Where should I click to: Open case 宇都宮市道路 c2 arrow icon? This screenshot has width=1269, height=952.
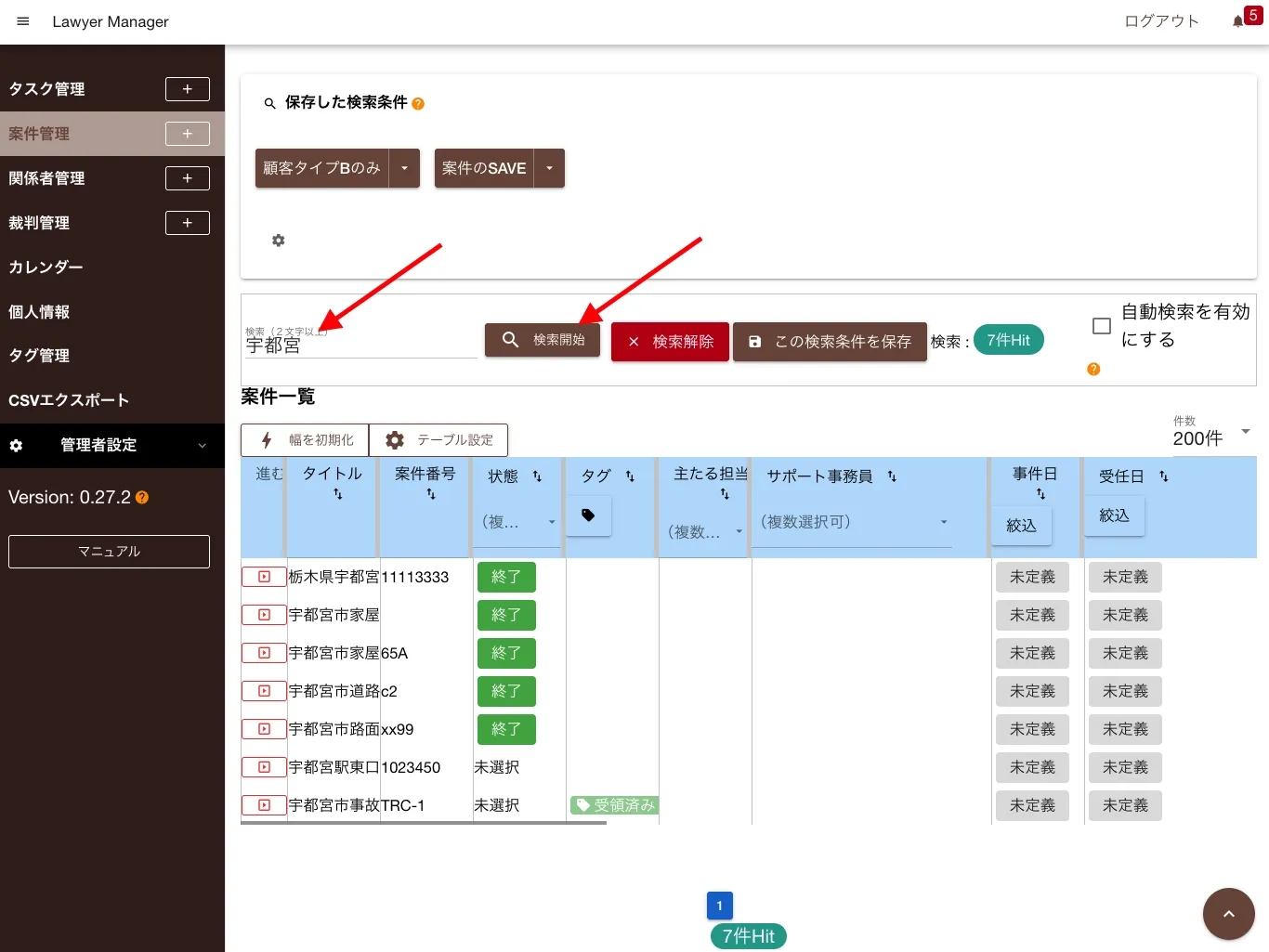[264, 691]
